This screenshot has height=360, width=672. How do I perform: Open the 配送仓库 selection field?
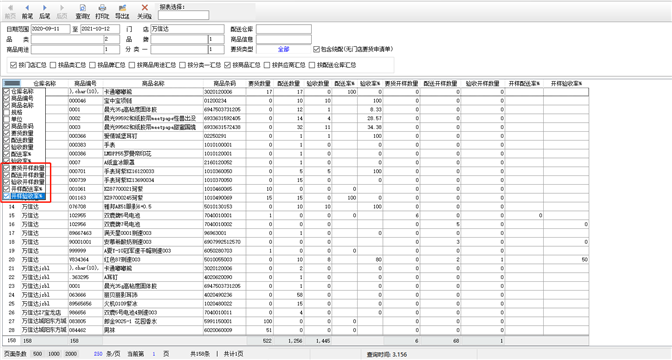coord(284,29)
